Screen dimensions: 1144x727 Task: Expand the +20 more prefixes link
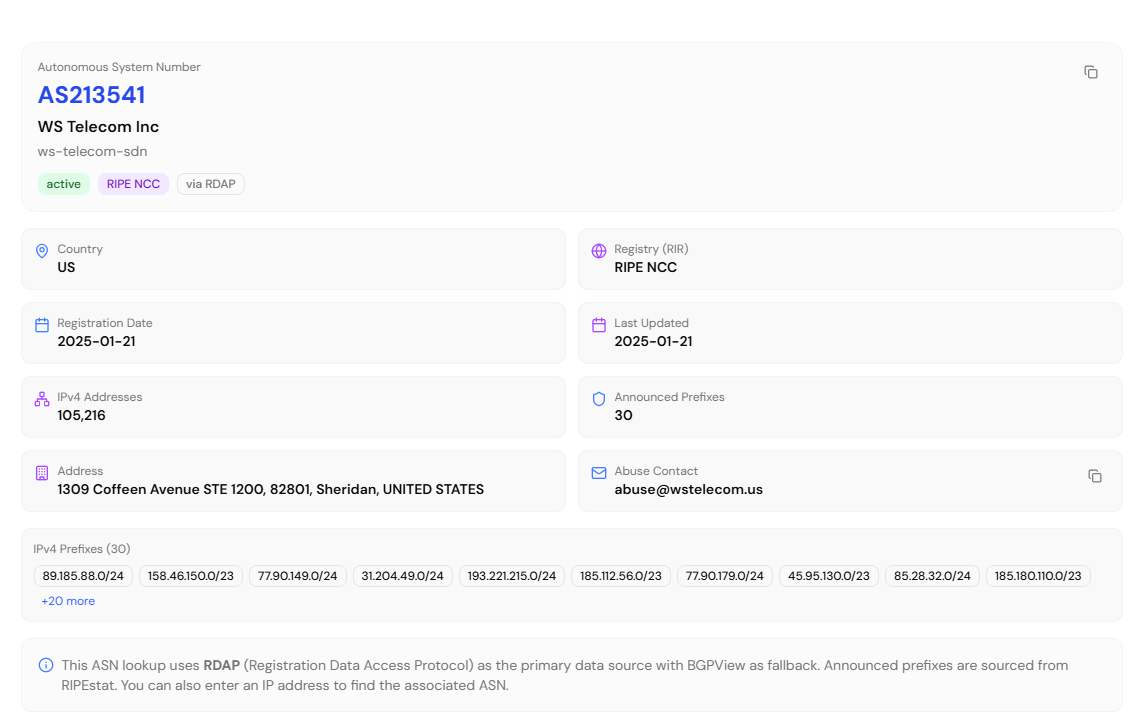tap(68, 601)
